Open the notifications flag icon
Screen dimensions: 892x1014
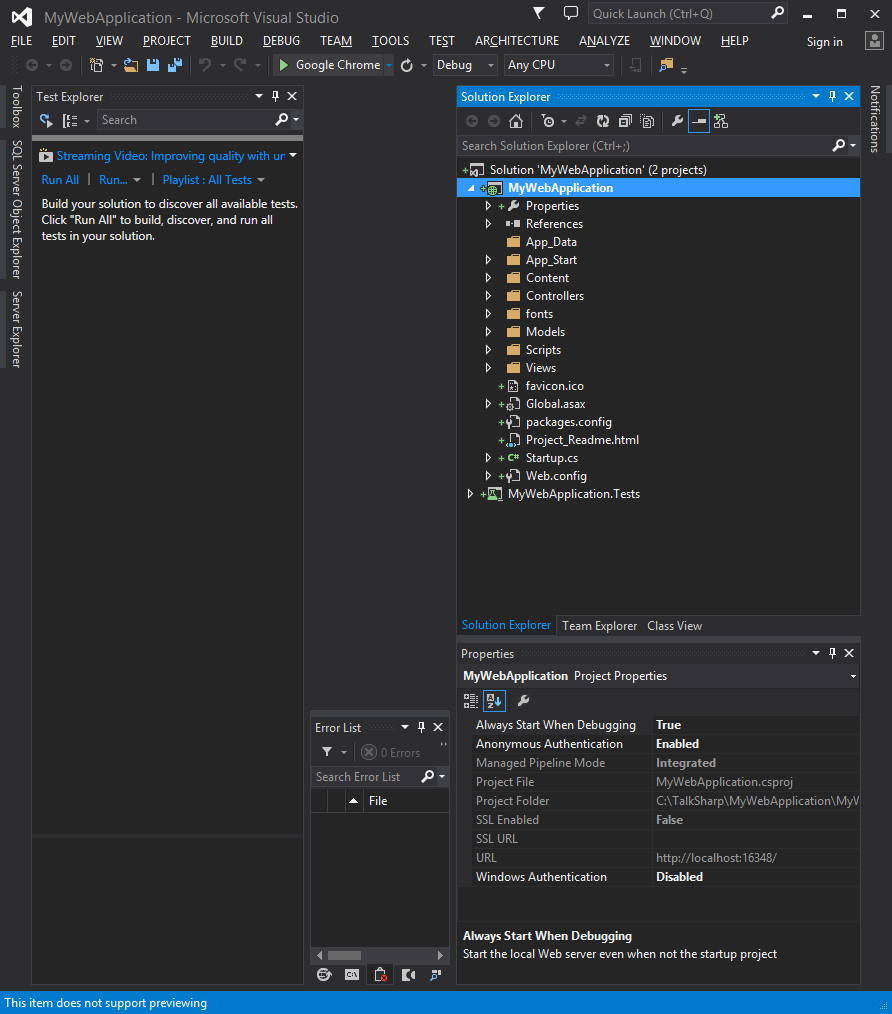pos(538,13)
